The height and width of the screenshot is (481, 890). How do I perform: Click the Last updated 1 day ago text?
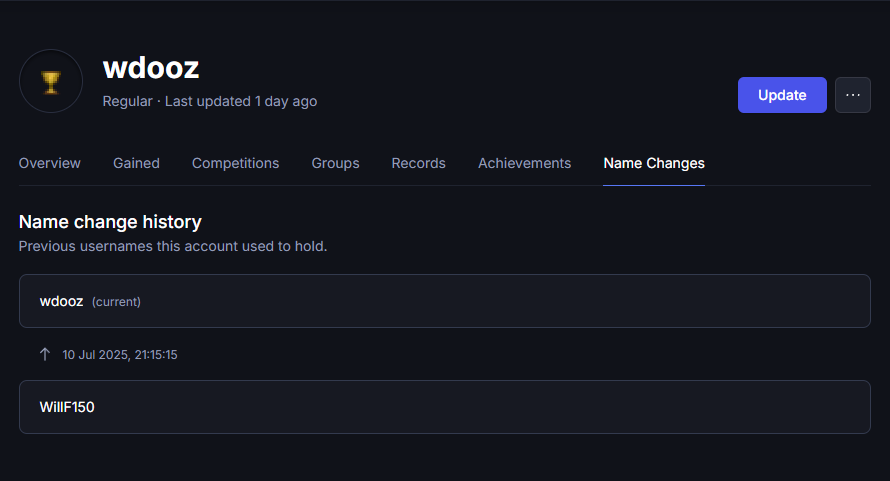[241, 101]
